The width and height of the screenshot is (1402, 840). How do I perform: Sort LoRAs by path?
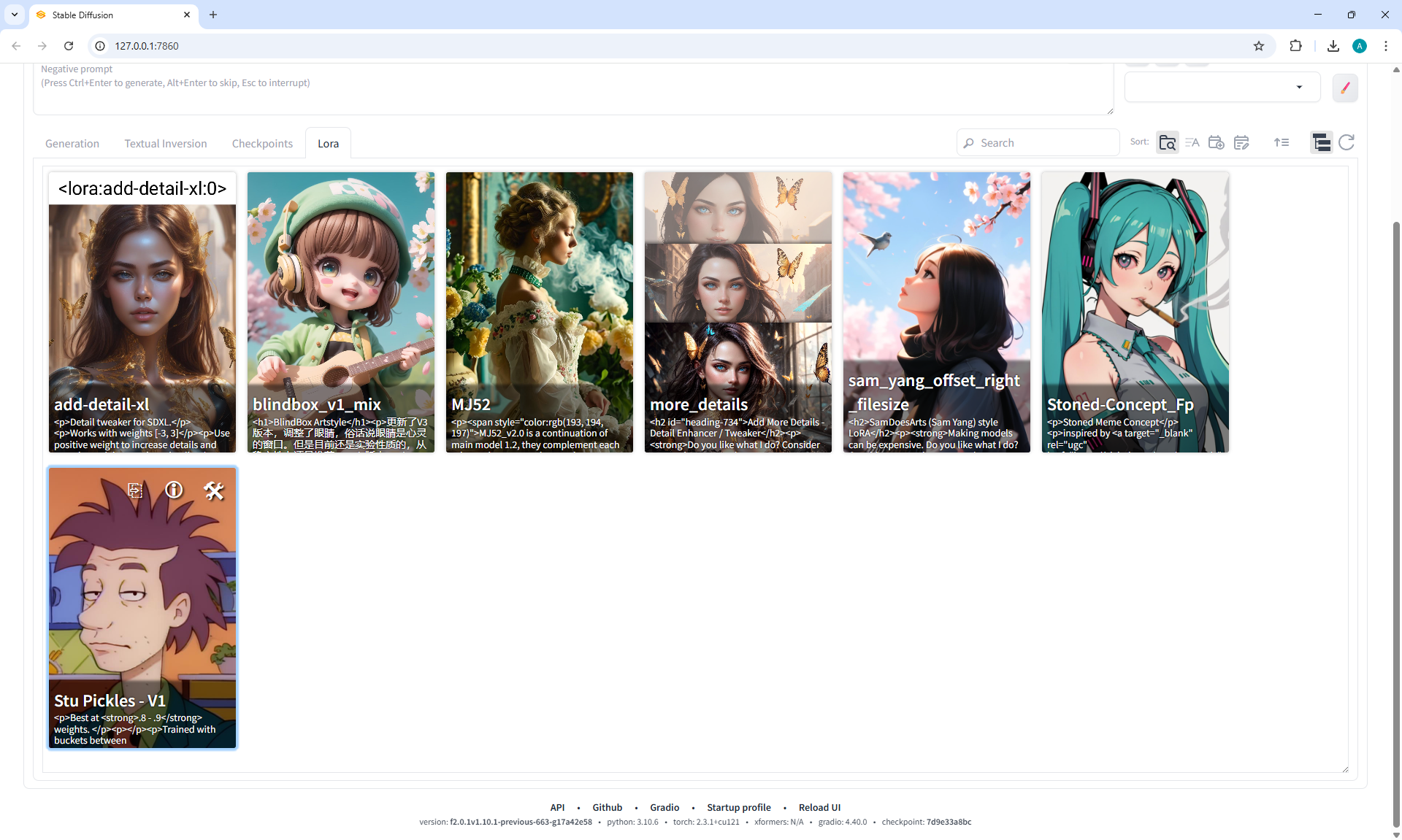(1167, 143)
